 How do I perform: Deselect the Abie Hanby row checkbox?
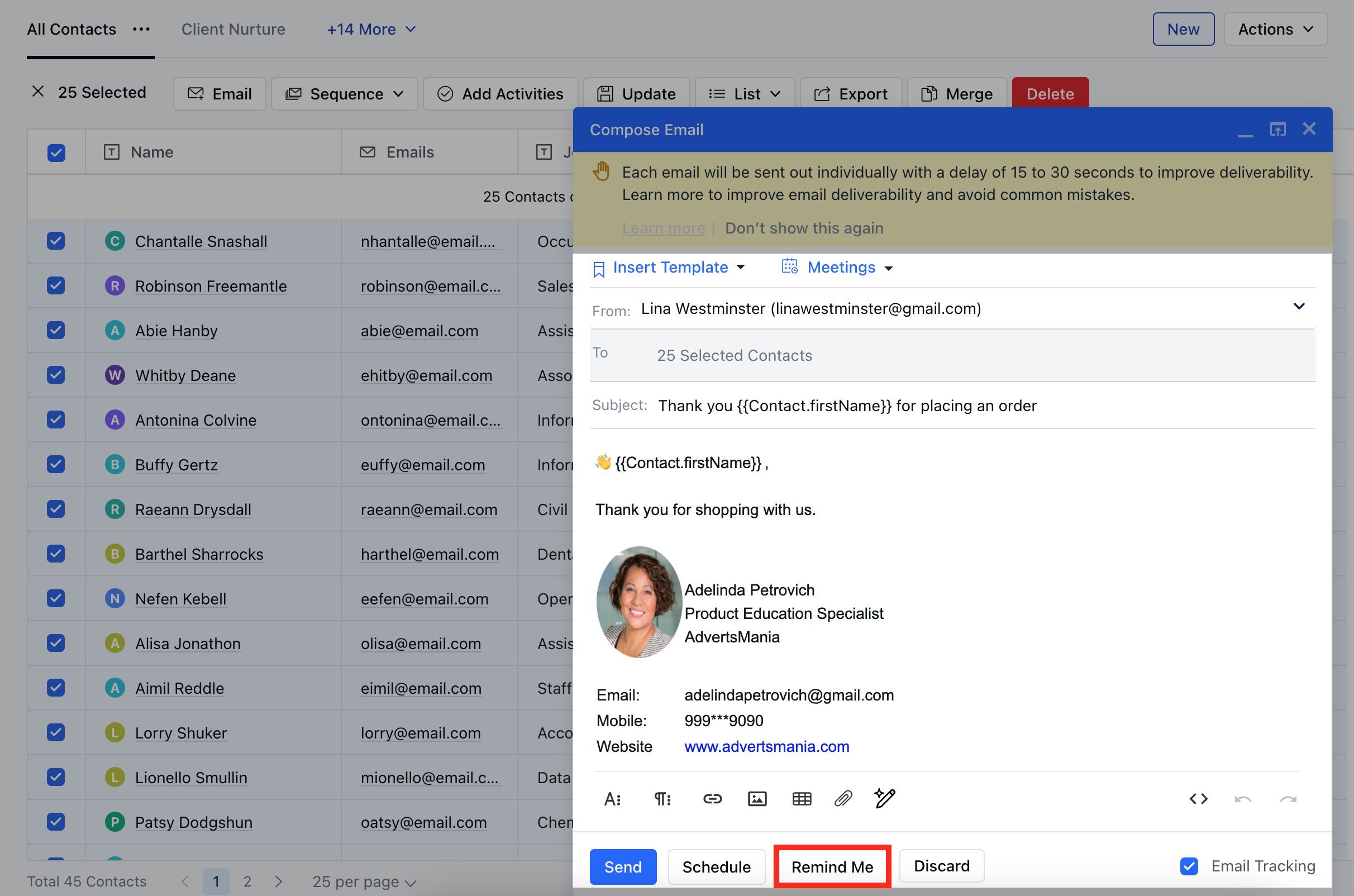(56, 330)
